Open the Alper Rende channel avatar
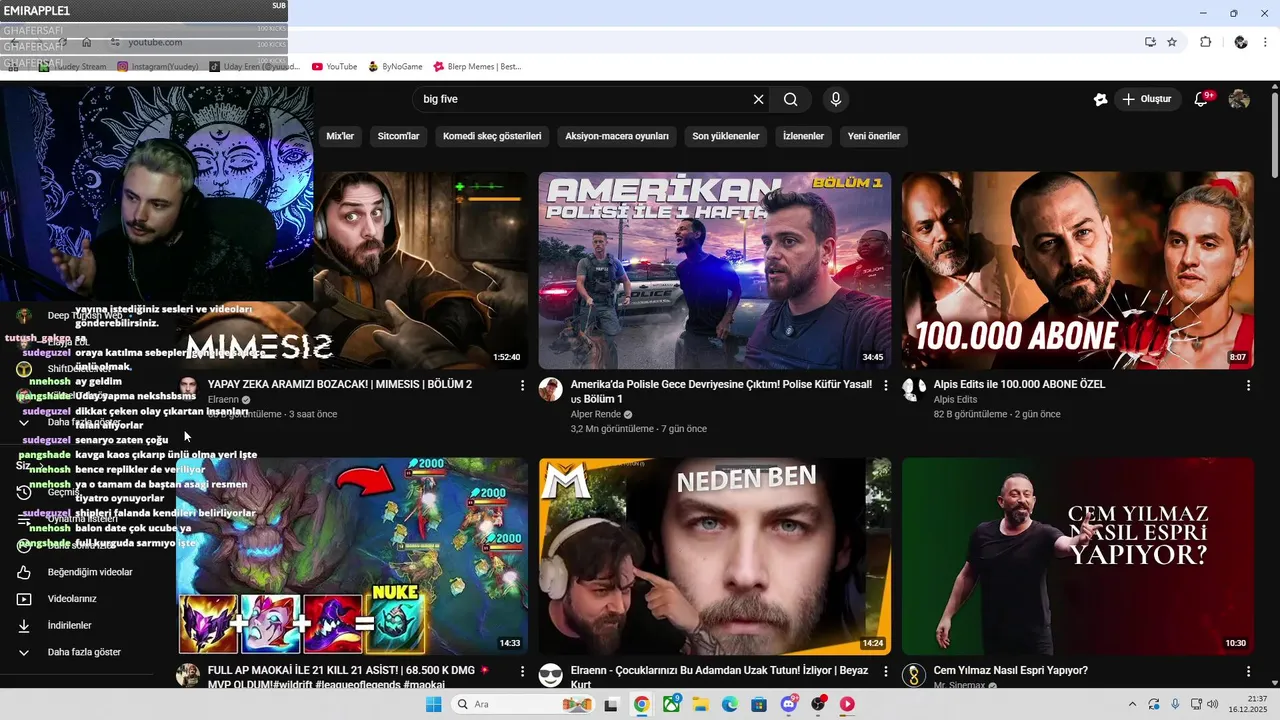1280x720 pixels. click(551, 389)
